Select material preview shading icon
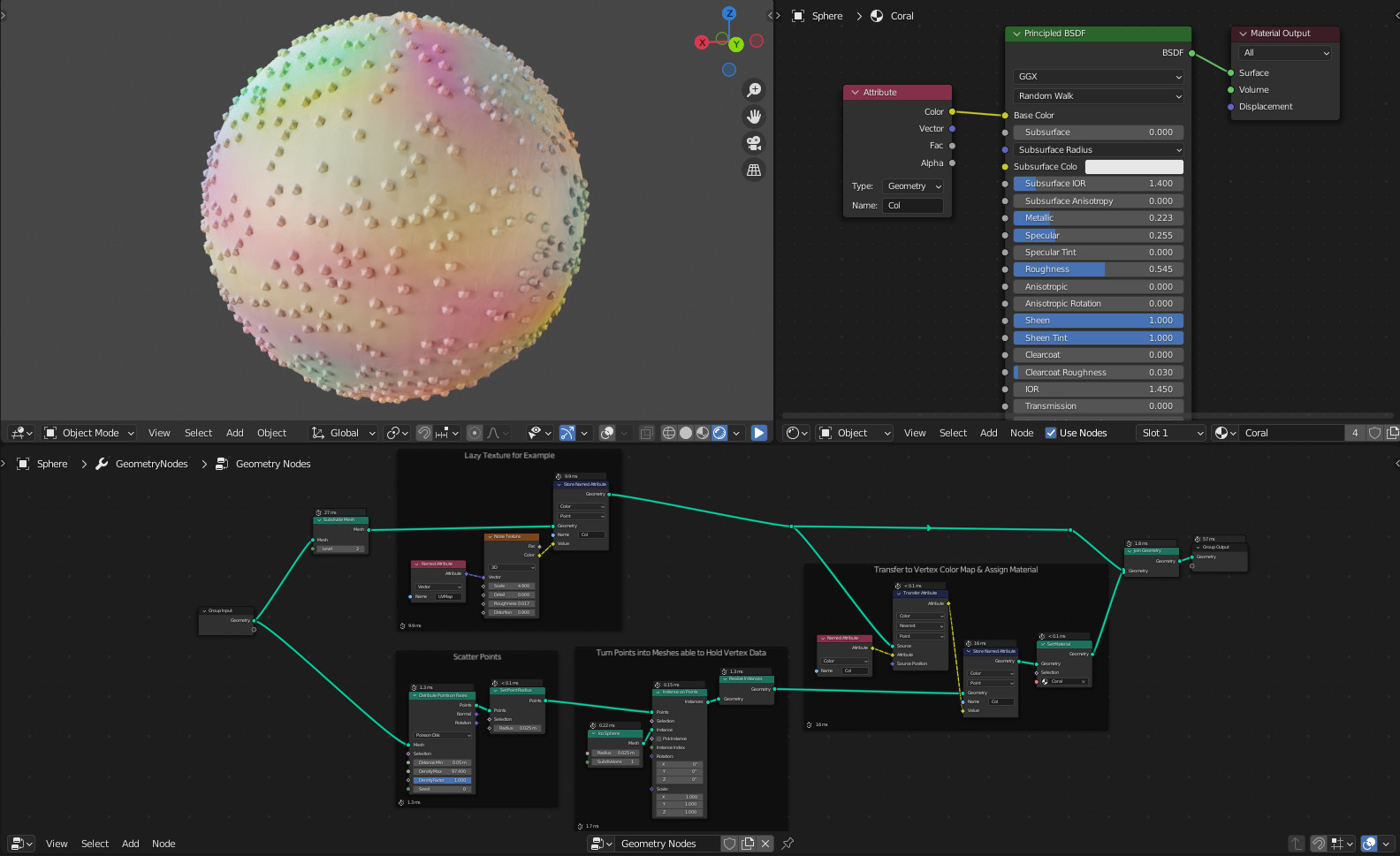1400x856 pixels. pos(703,433)
